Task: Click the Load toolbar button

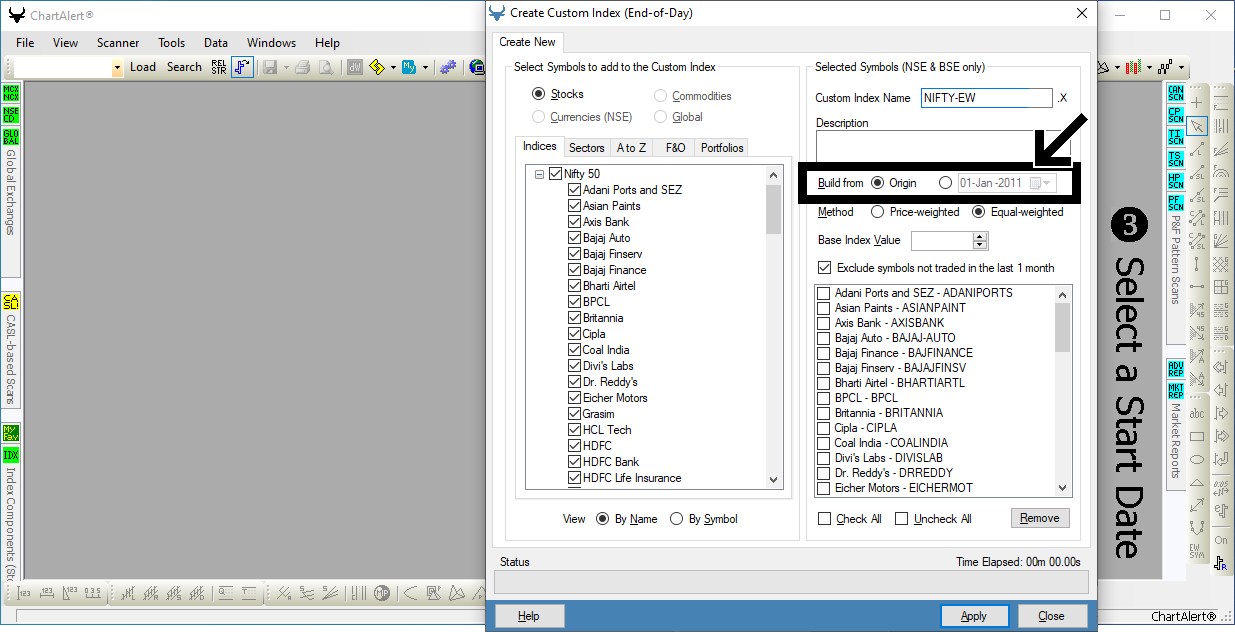Action: pyautogui.click(x=143, y=67)
